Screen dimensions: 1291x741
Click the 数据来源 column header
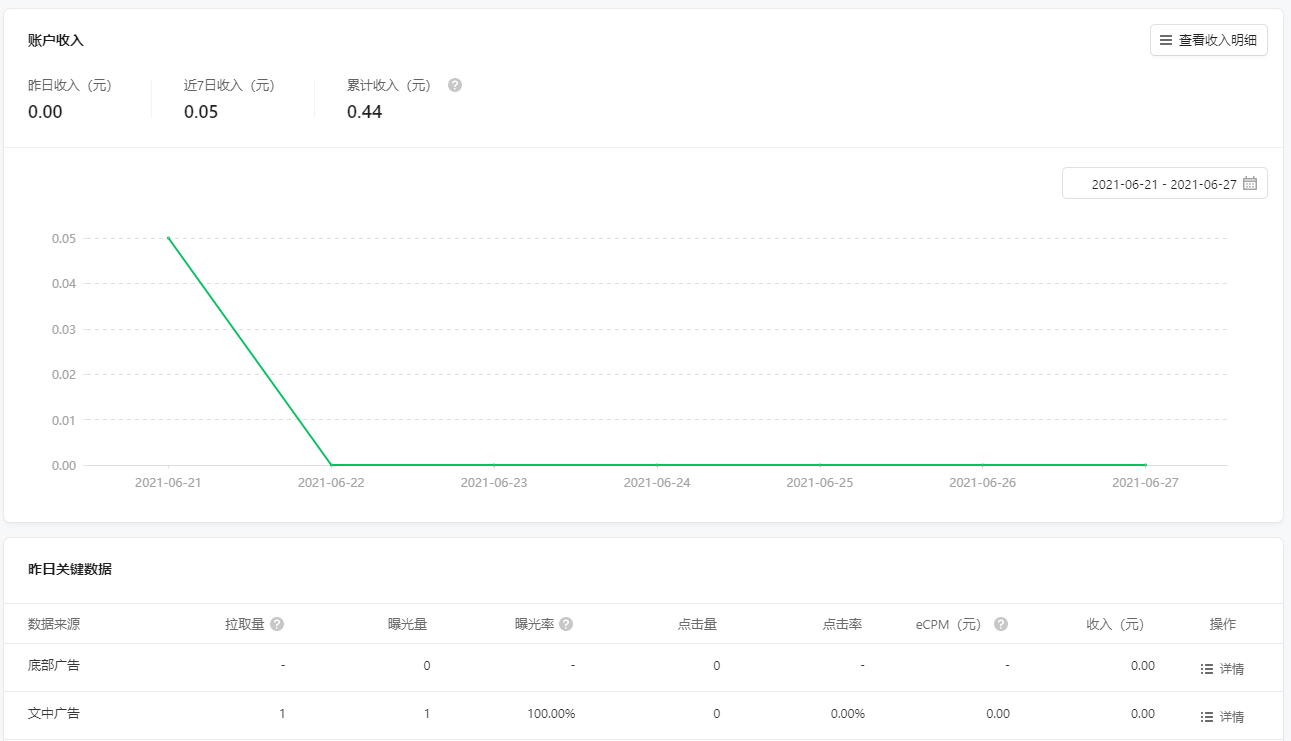54,624
